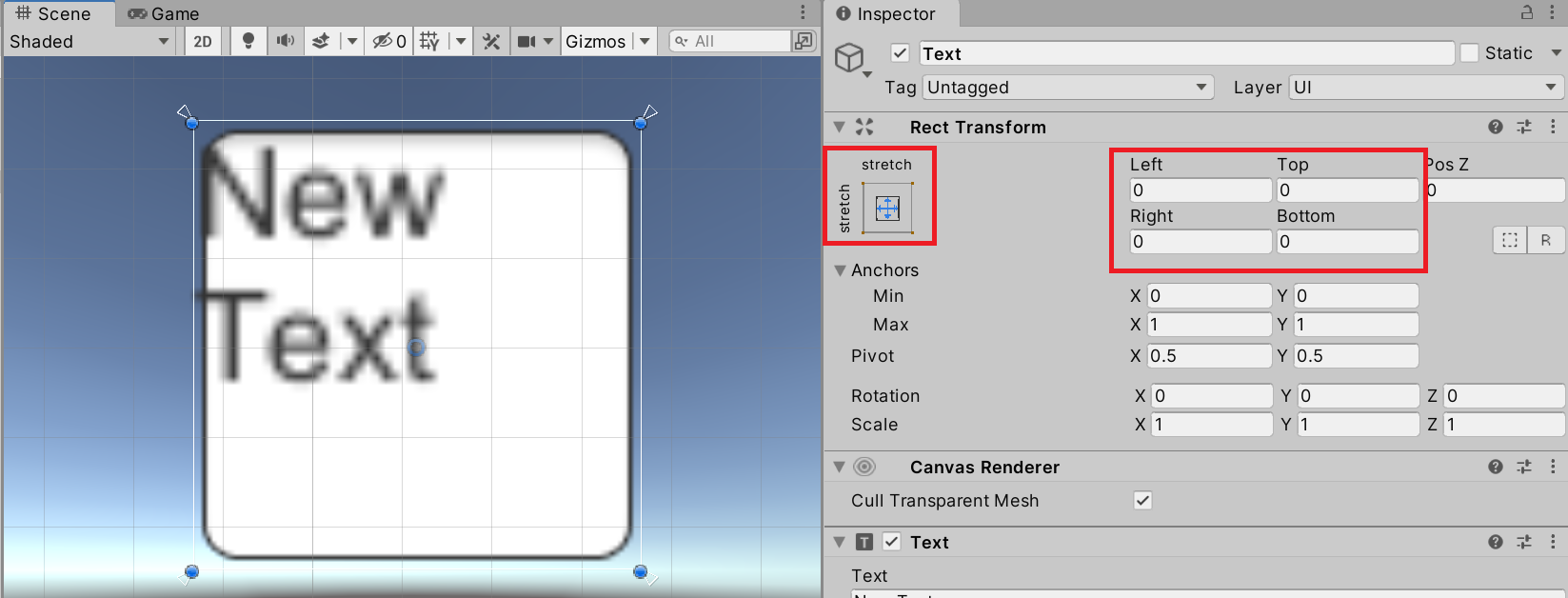This screenshot has height=598, width=1568.
Task: Open Canvas Renderer preset settings icon
Action: coord(1524,467)
